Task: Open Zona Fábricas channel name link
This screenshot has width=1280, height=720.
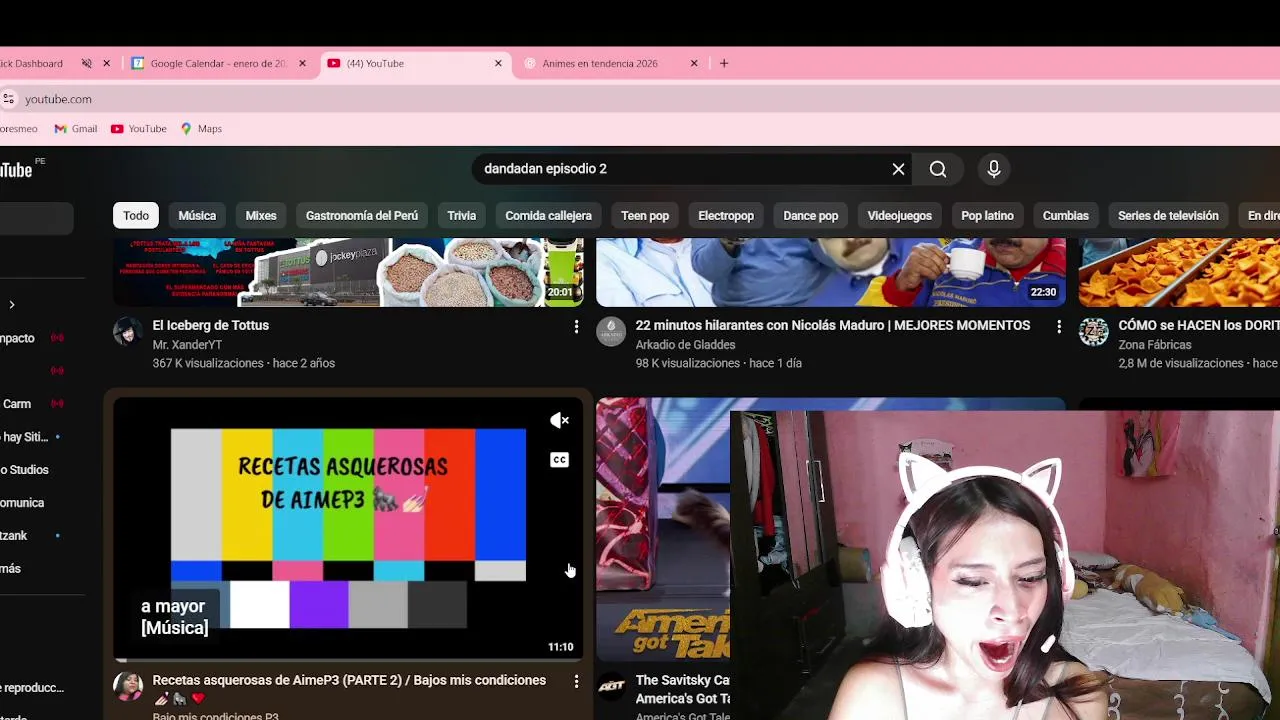Action: coord(1155,345)
